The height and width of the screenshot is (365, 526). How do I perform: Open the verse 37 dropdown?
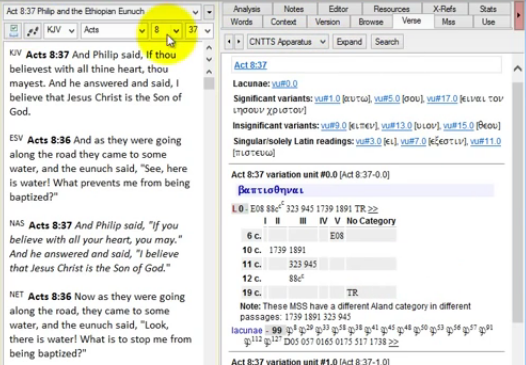[x=199, y=31]
